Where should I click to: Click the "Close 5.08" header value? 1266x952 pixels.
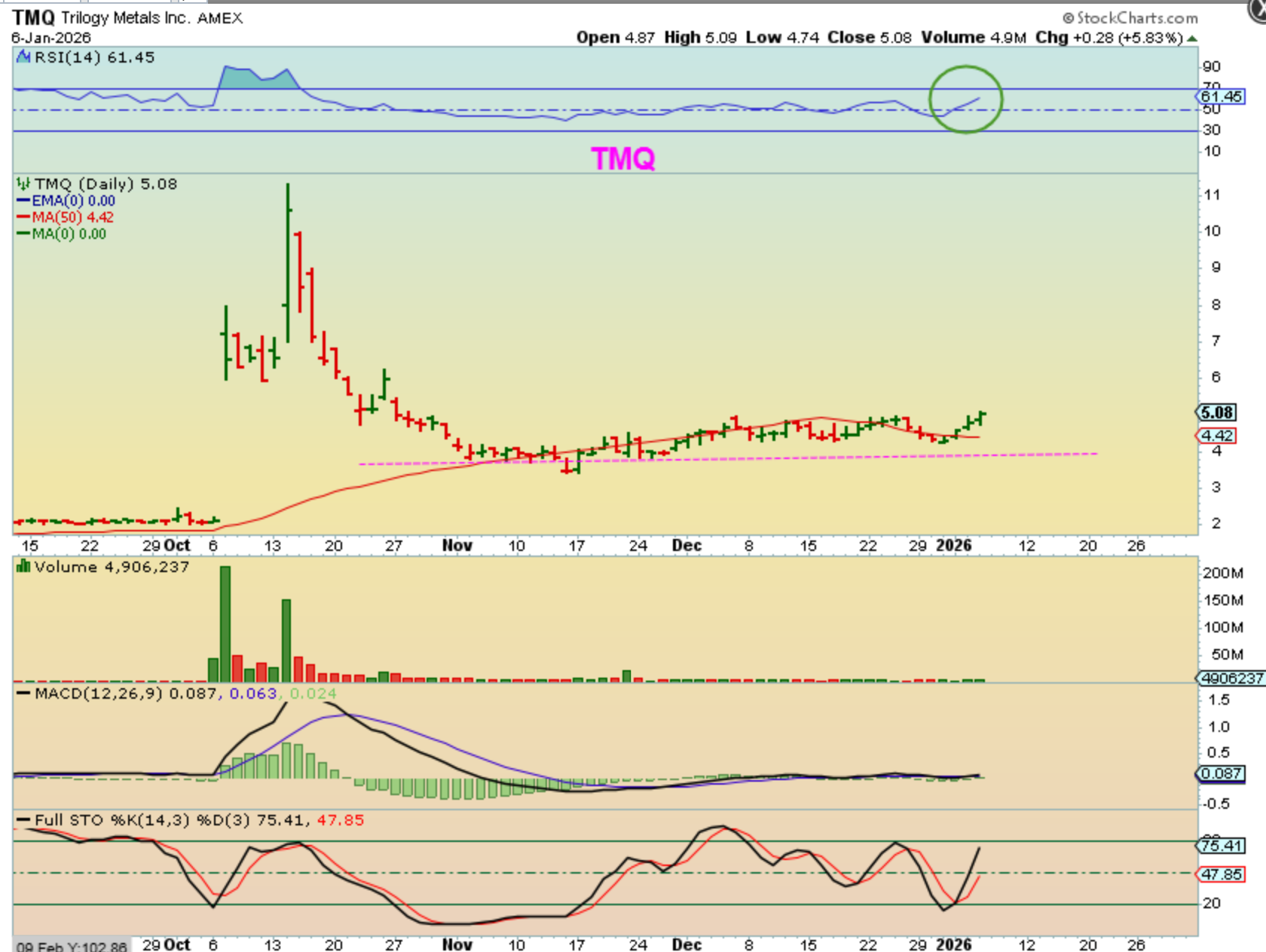[870, 38]
